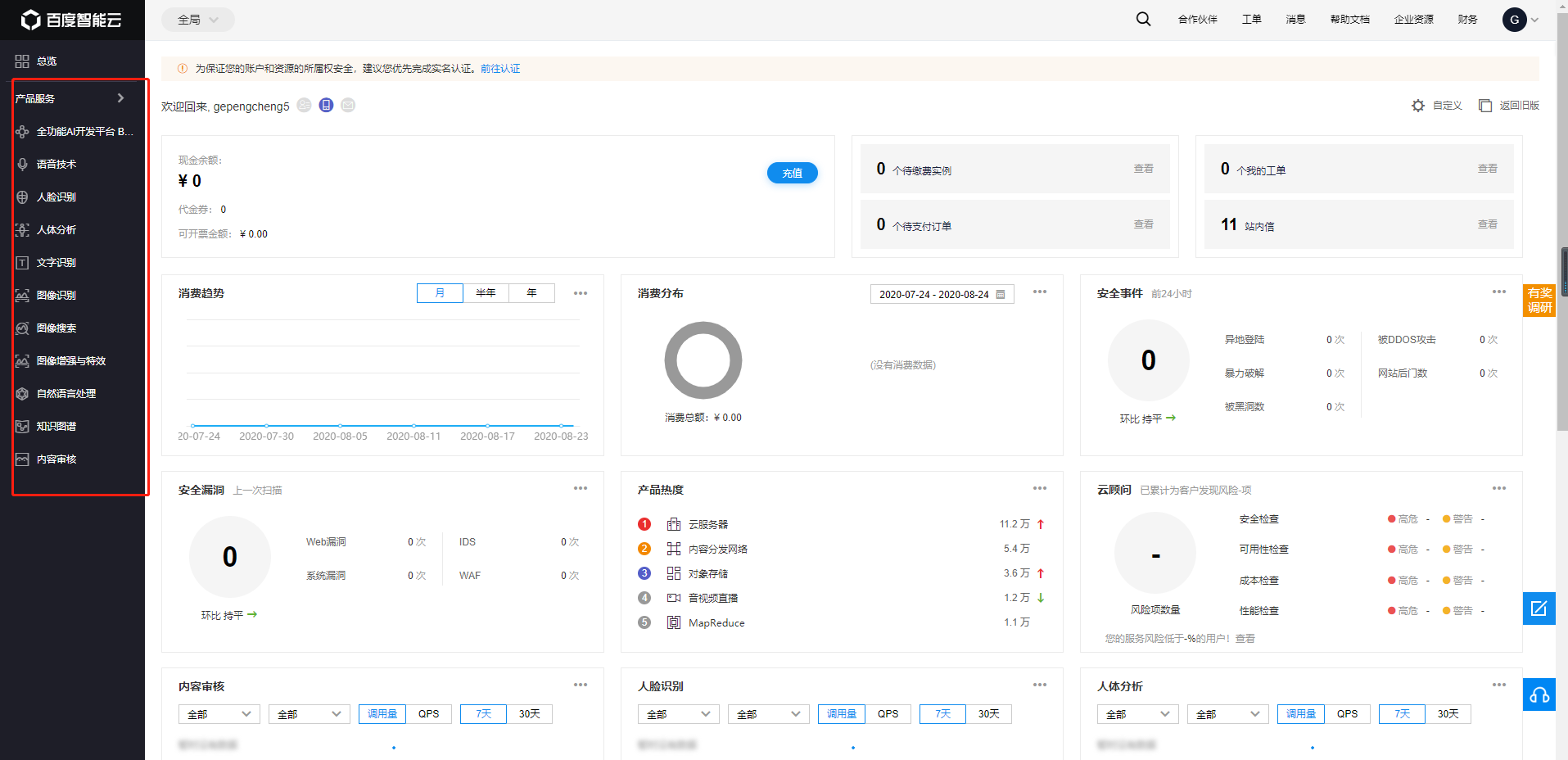The height and width of the screenshot is (760, 1568).
Task: Open 产品热度 more options dots
Action: [x=1040, y=488]
